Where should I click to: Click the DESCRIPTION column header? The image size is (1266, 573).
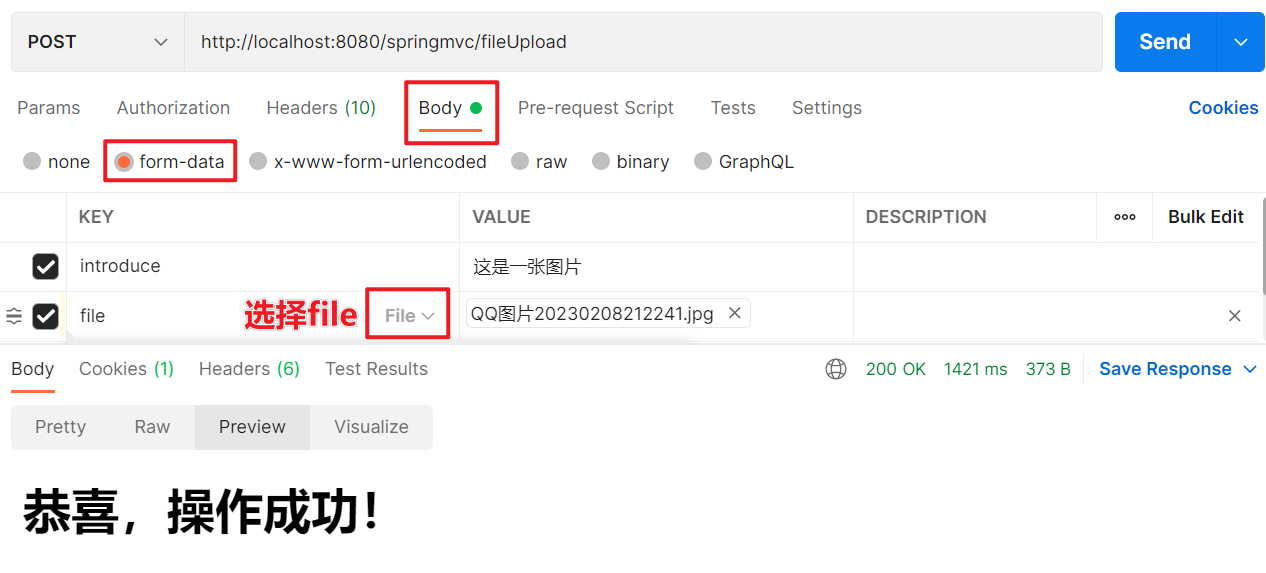tap(926, 217)
